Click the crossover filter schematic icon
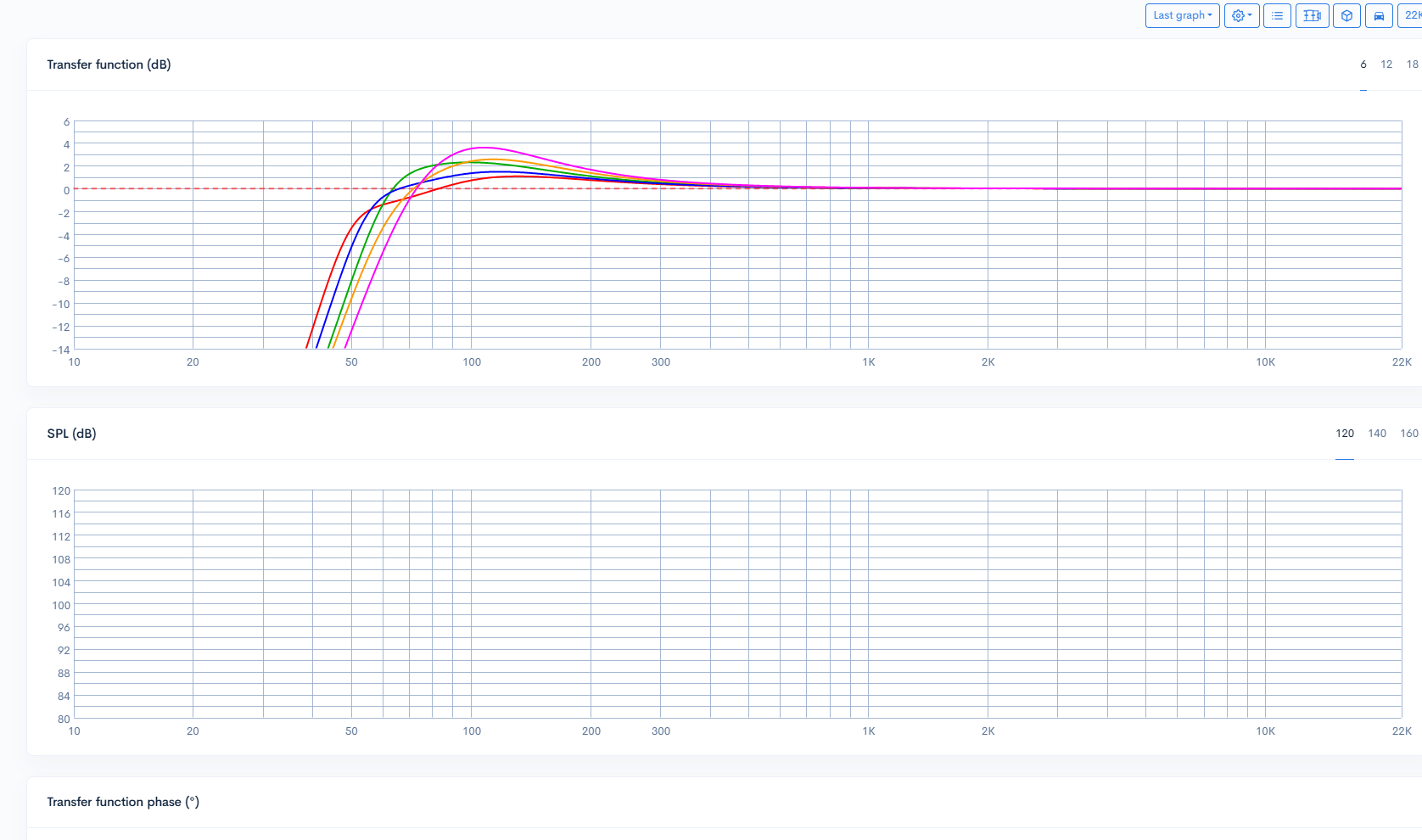The height and width of the screenshot is (840, 1422). (1312, 15)
